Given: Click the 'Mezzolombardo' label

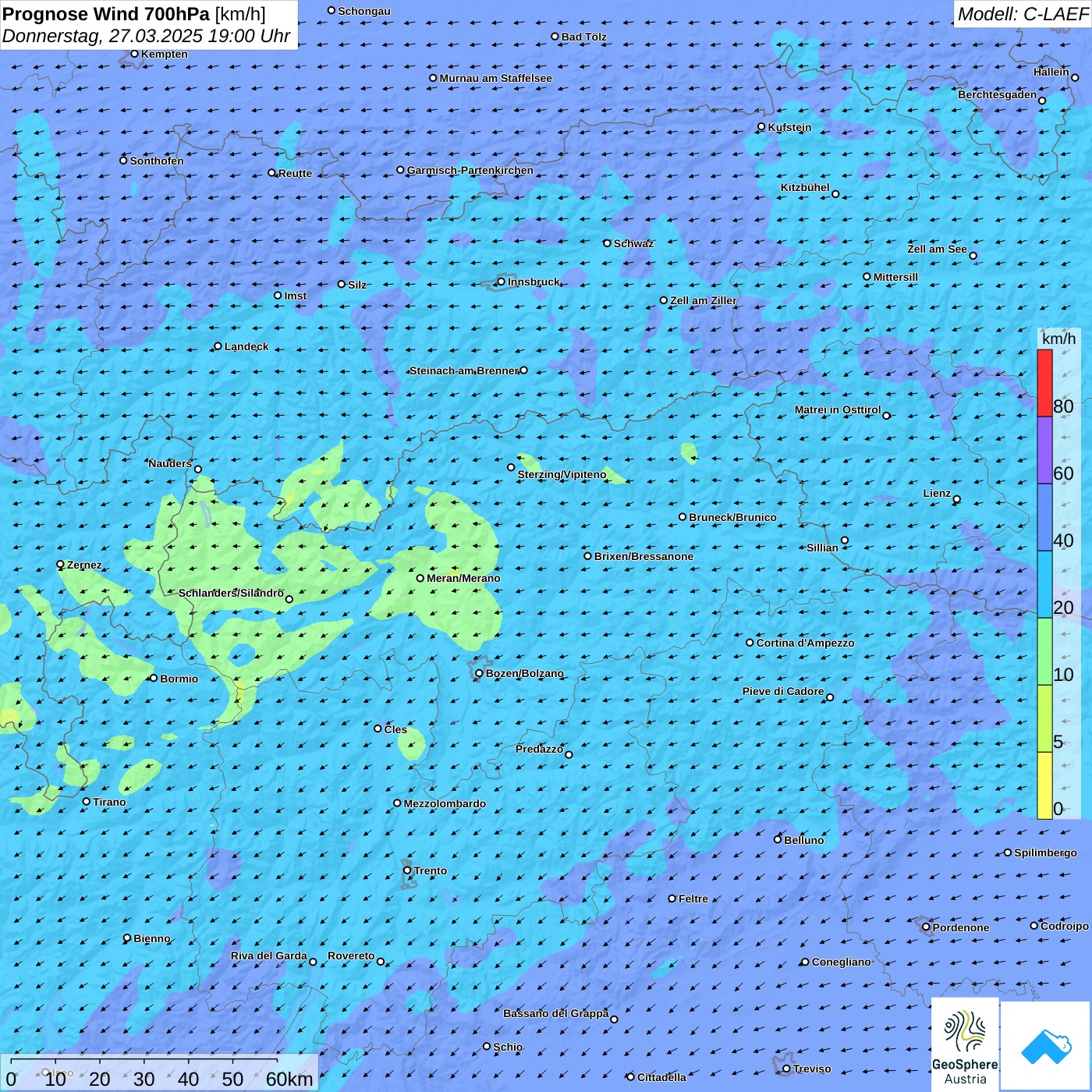Looking at the screenshot, I should [445, 803].
